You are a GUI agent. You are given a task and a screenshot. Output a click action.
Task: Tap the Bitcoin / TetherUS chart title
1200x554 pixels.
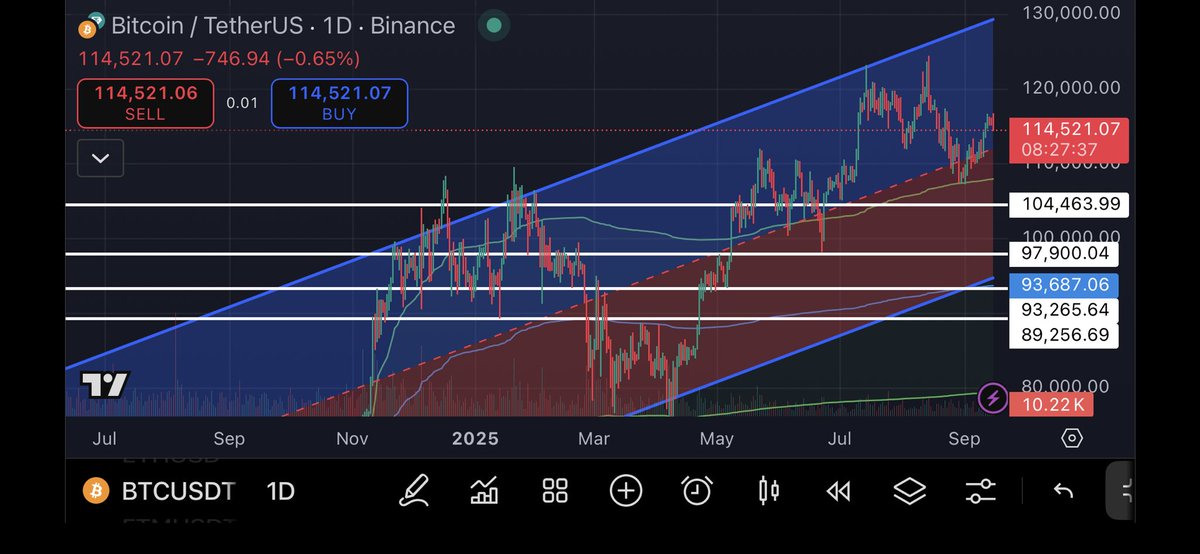[x=283, y=25]
